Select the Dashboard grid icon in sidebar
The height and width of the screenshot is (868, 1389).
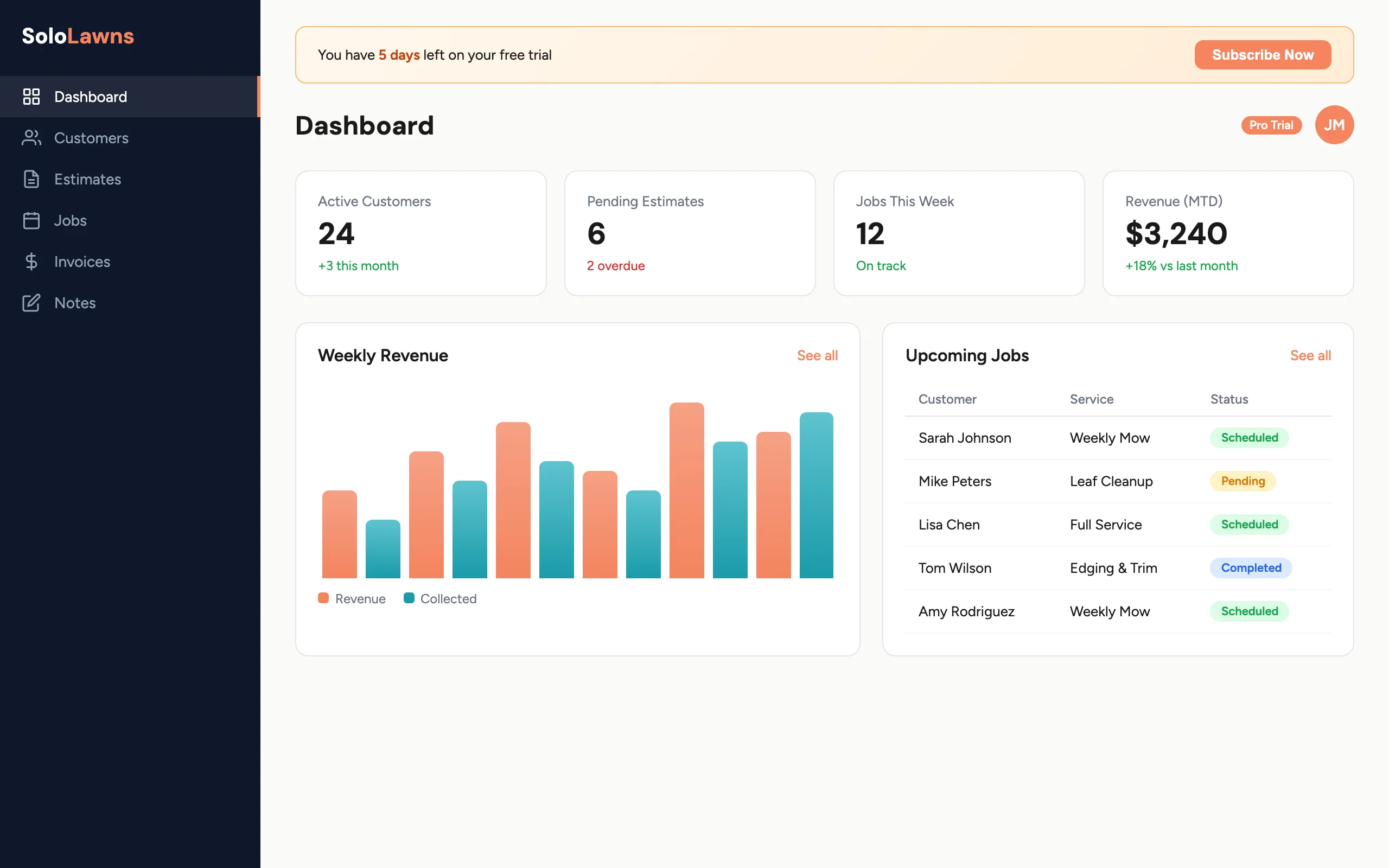31,97
